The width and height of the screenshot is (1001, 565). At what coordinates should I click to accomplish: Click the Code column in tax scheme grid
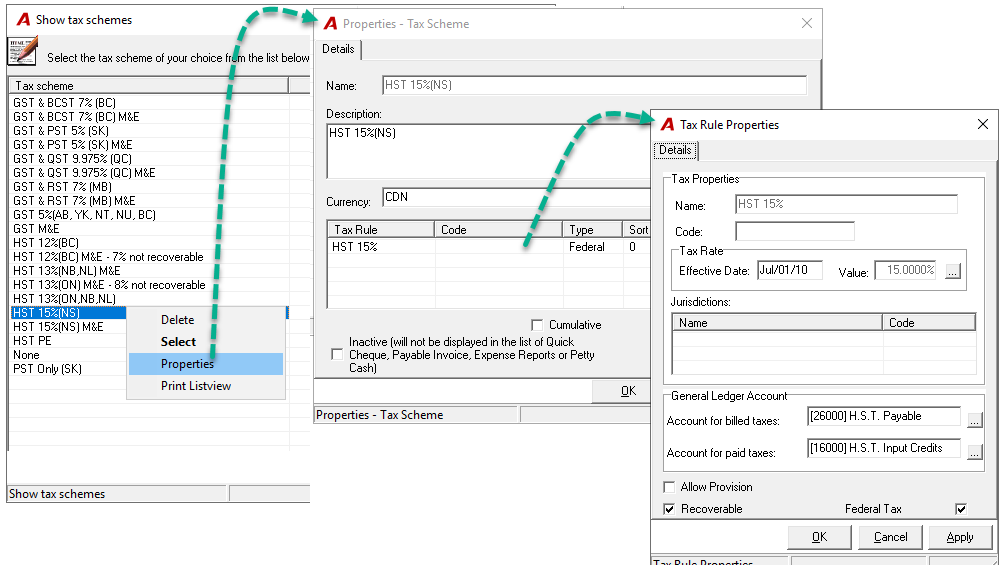tap(499, 229)
